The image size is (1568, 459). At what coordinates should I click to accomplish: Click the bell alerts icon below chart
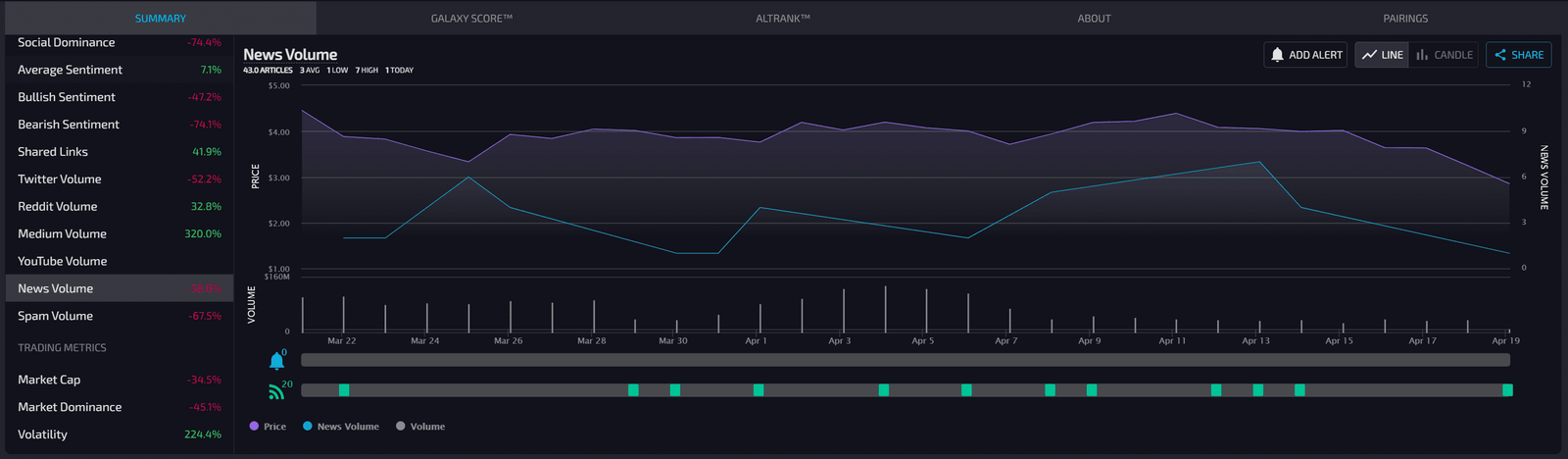tap(276, 361)
